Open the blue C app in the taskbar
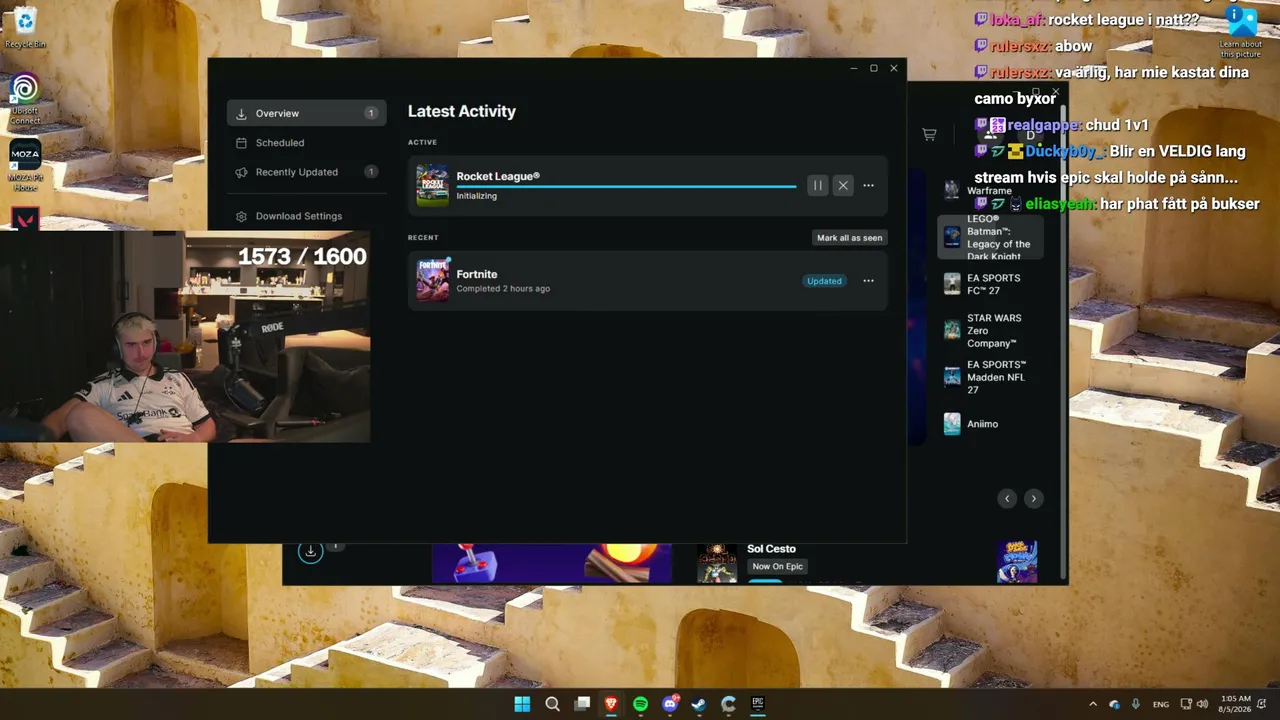Viewport: 1280px width, 720px height. tap(729, 704)
